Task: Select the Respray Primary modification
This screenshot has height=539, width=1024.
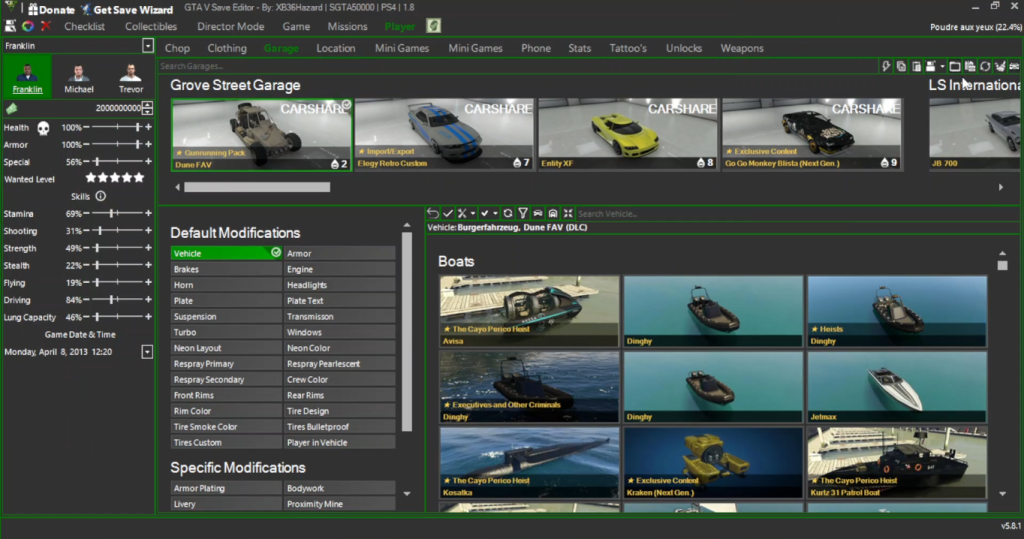Action: [x=226, y=363]
